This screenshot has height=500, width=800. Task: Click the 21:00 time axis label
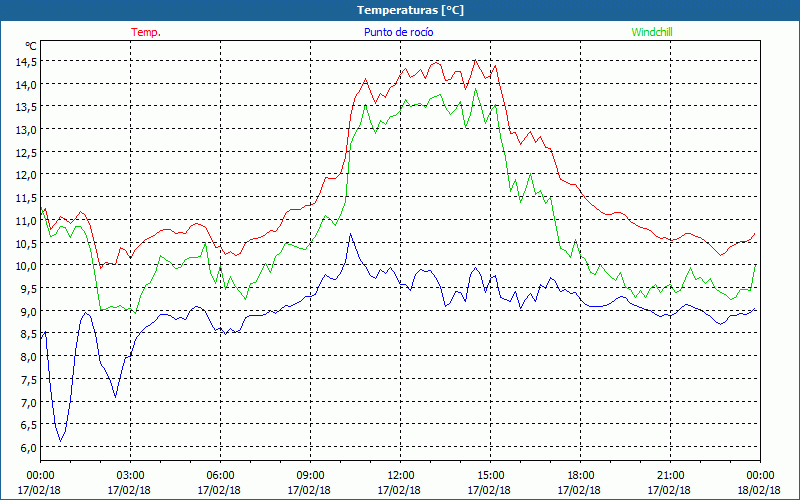pos(670,476)
